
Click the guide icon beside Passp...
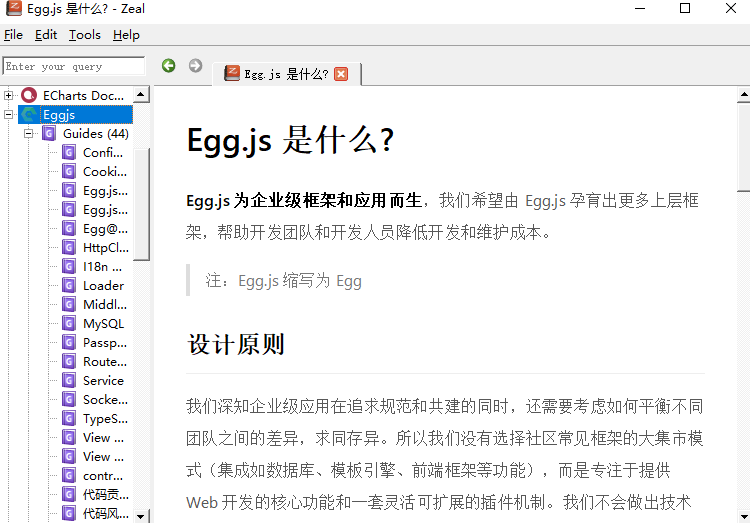tap(69, 343)
